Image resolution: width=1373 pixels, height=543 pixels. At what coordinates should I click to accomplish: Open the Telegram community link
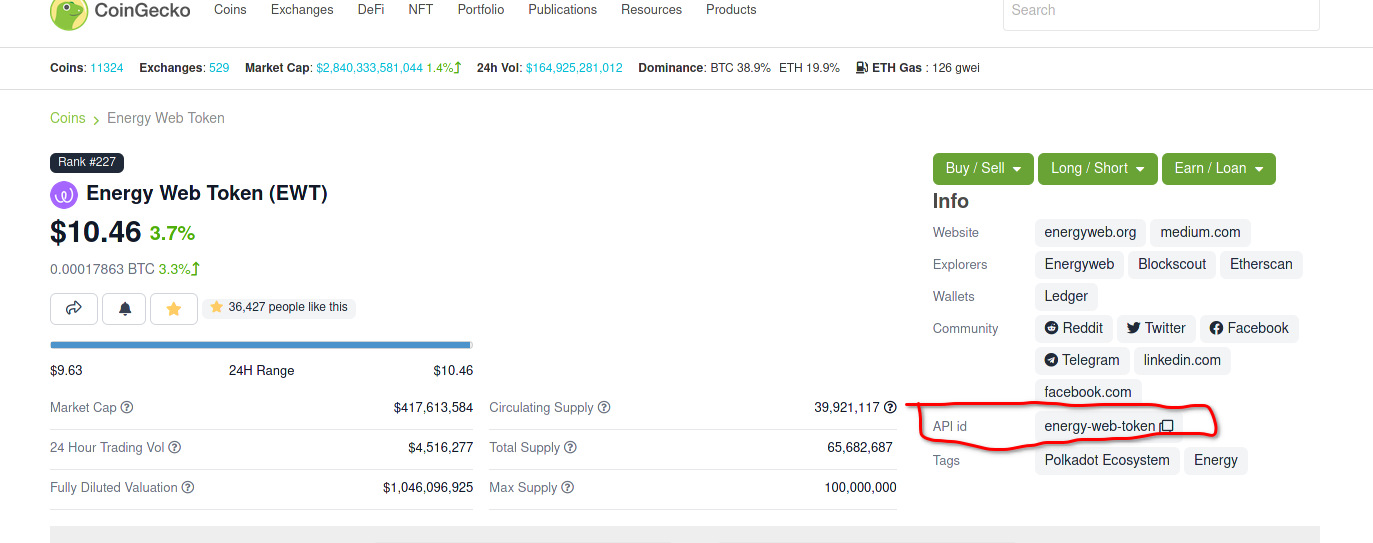[1082, 360]
